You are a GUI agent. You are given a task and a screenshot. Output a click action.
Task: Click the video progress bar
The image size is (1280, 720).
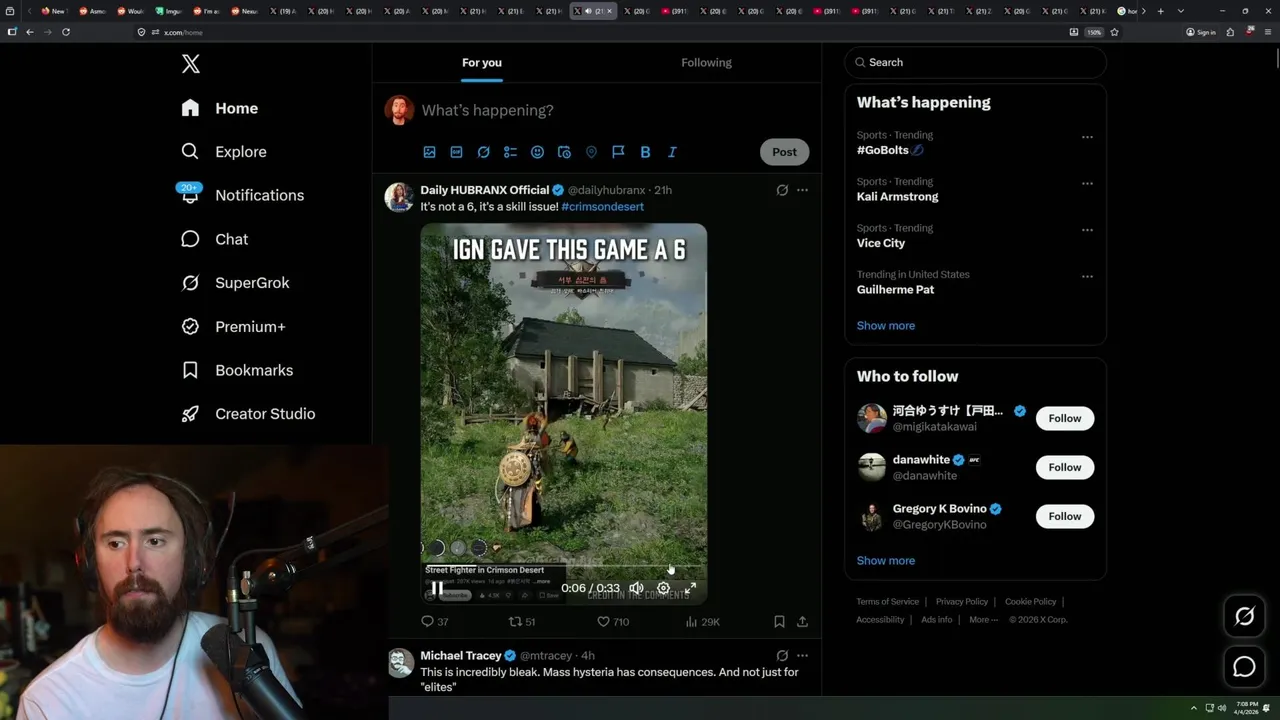pos(564,568)
